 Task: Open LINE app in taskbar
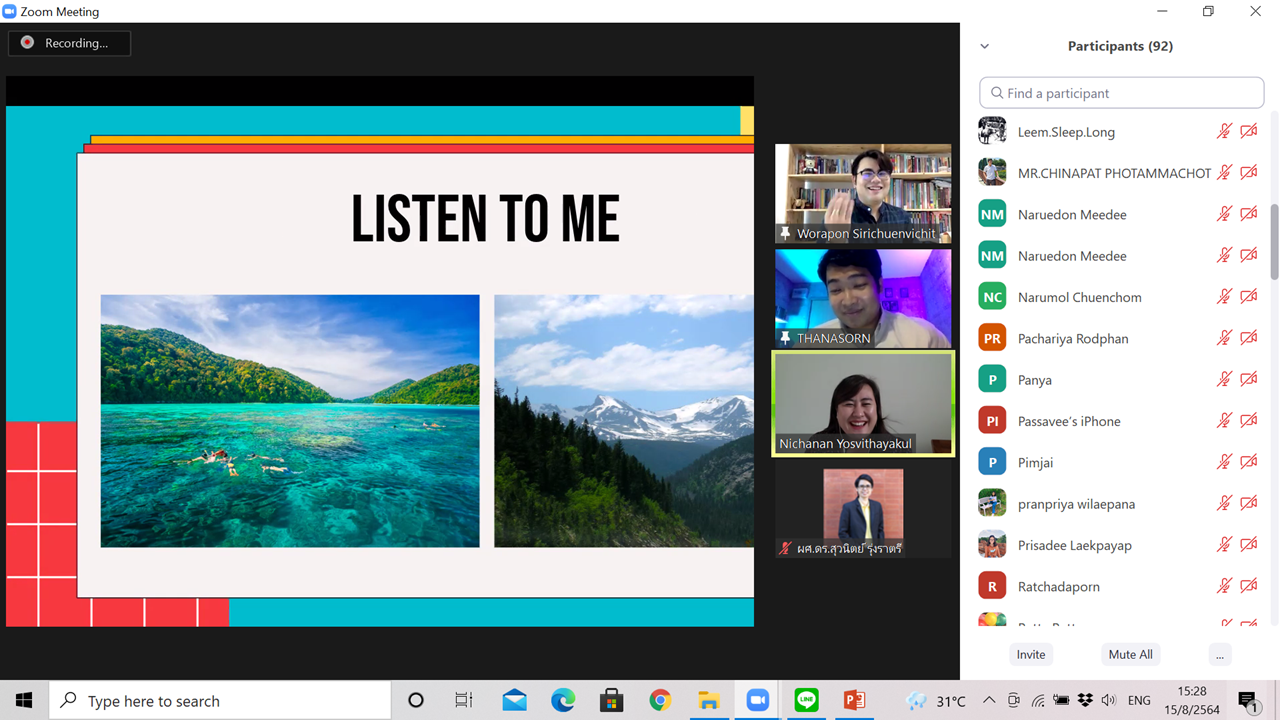point(806,701)
